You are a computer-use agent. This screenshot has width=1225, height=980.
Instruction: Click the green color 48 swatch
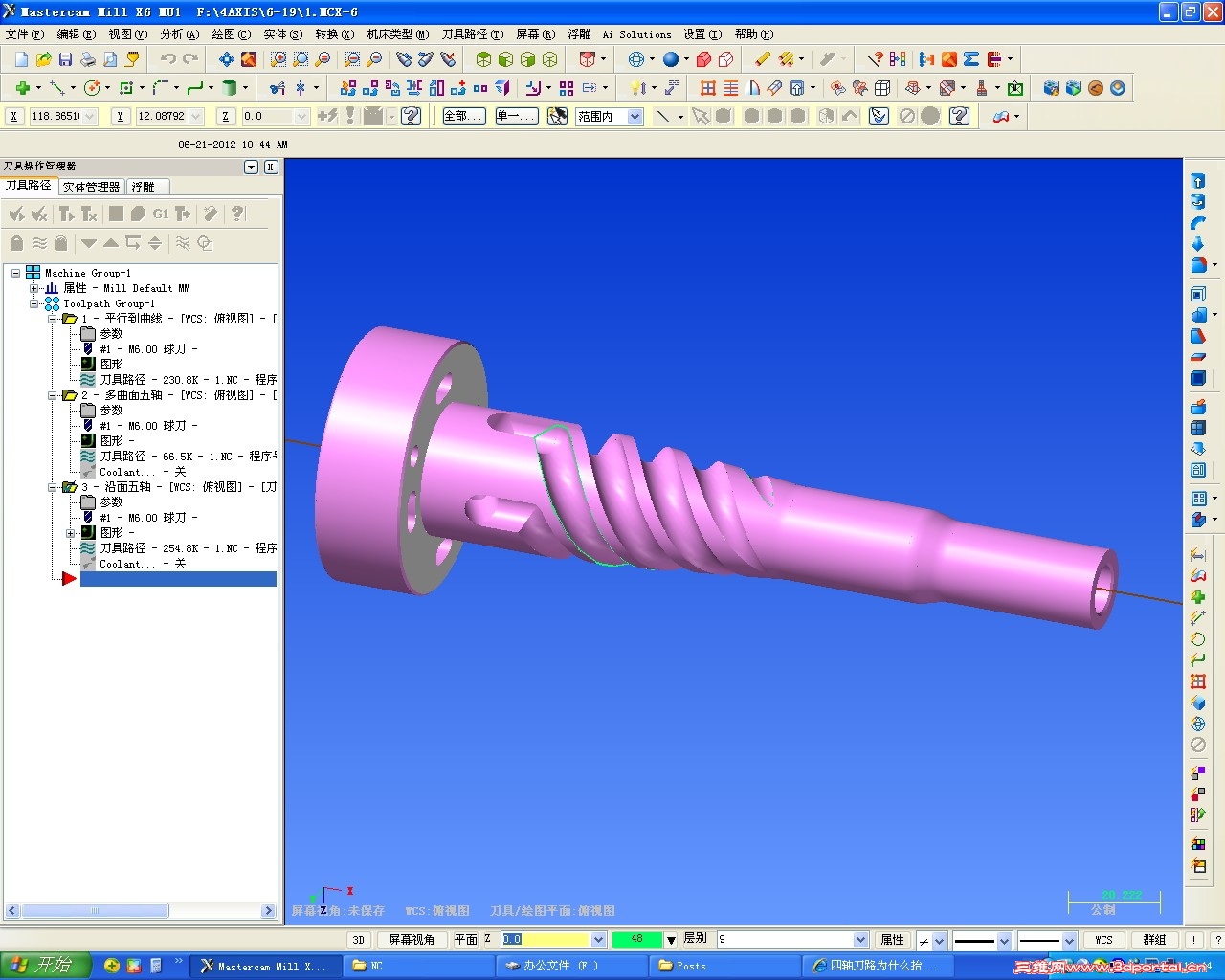coord(637,940)
